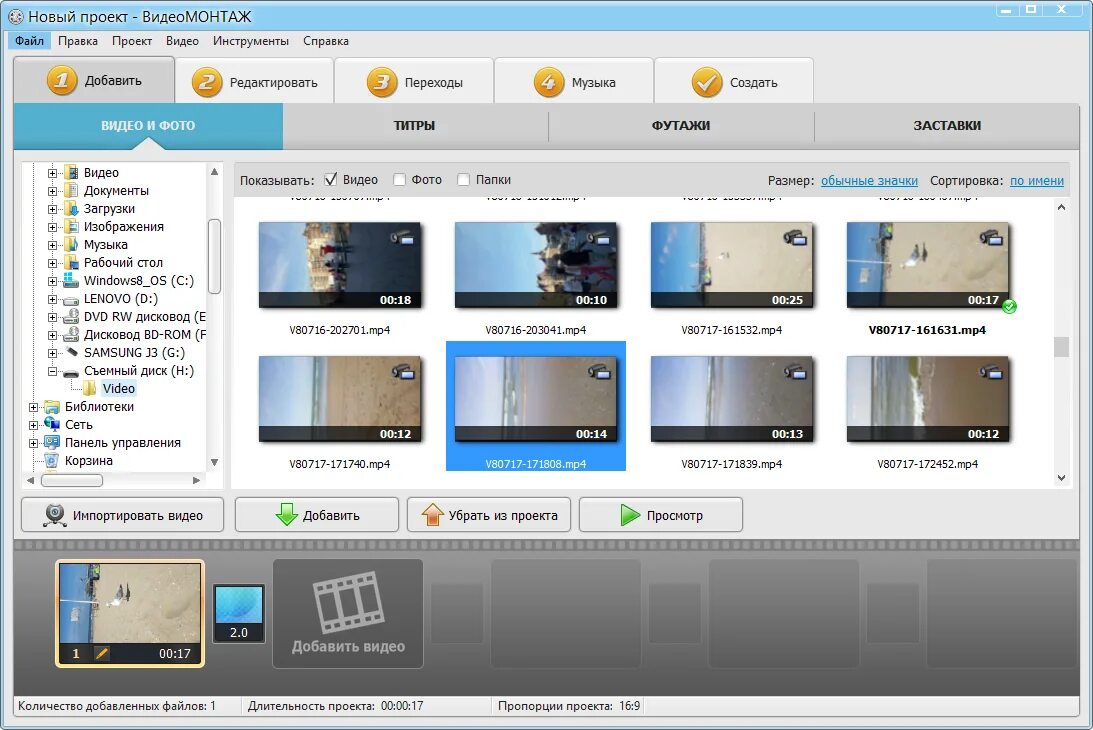Click the file list vertical scrollbar thumb
Image resolution: width=1093 pixels, height=730 pixels.
tap(1061, 347)
